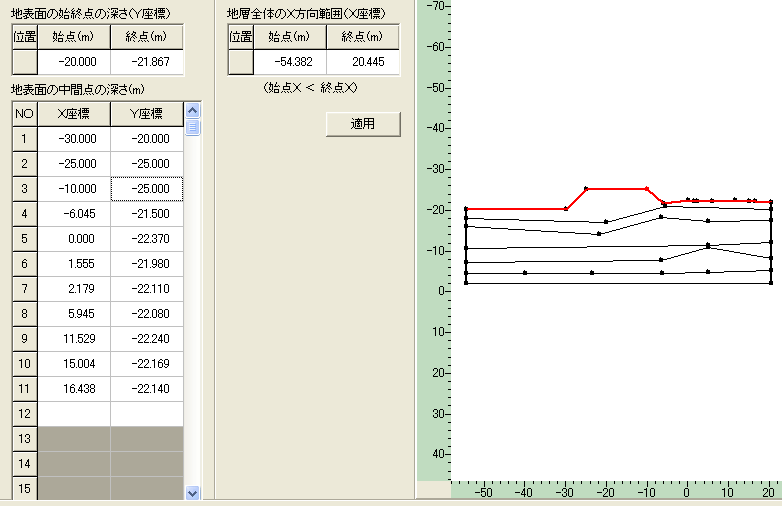Select row 6 X coordinate 1.555
The height and width of the screenshot is (506, 782).
point(74,264)
